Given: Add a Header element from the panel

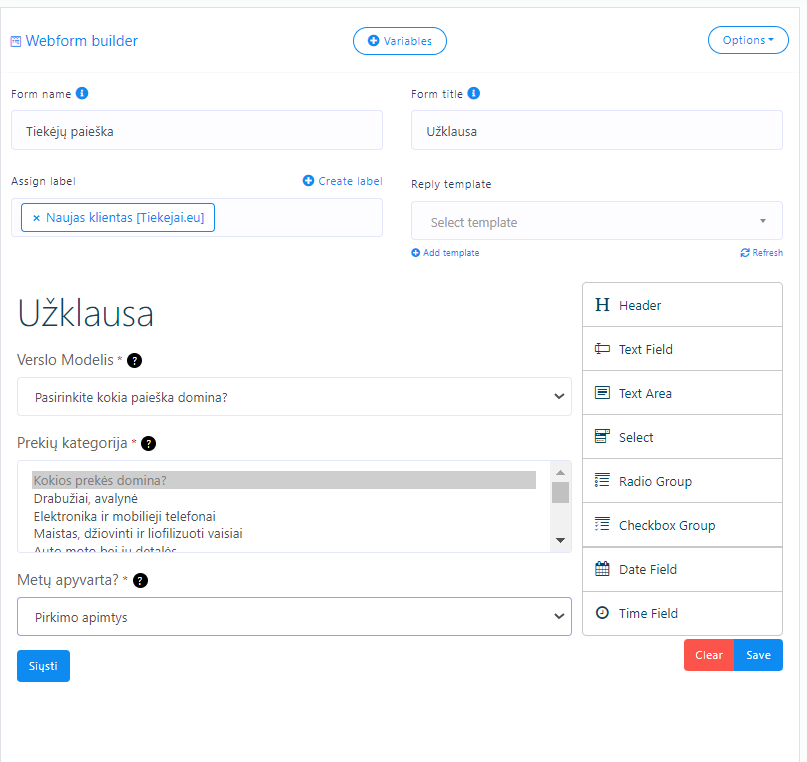Looking at the screenshot, I should point(682,305).
